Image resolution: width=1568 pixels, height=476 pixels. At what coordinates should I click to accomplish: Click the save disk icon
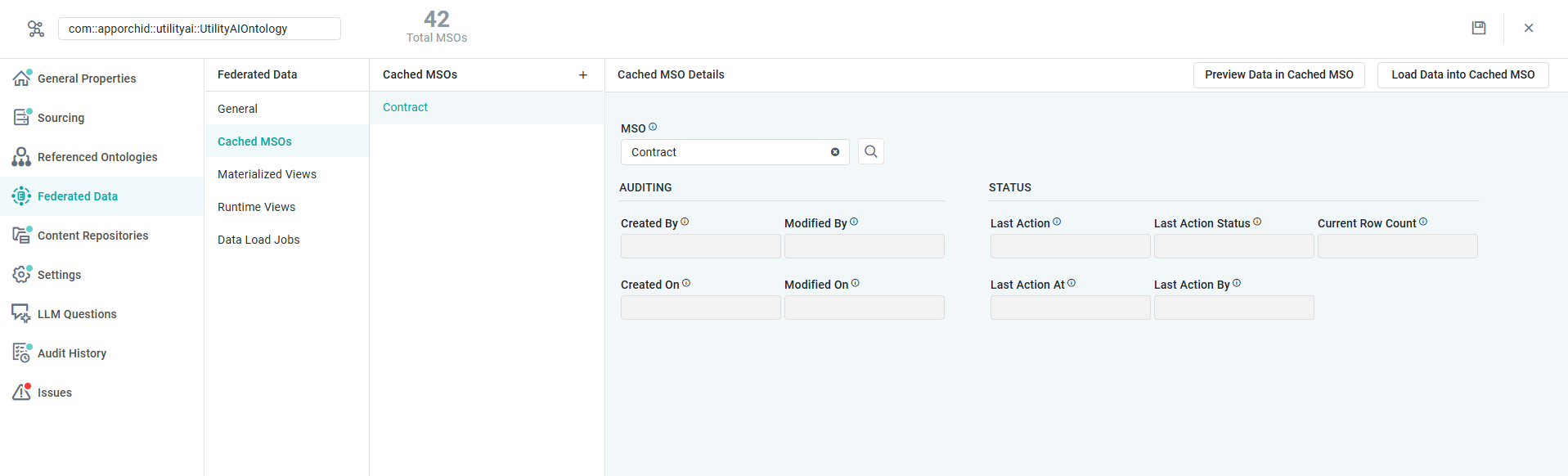click(1478, 28)
